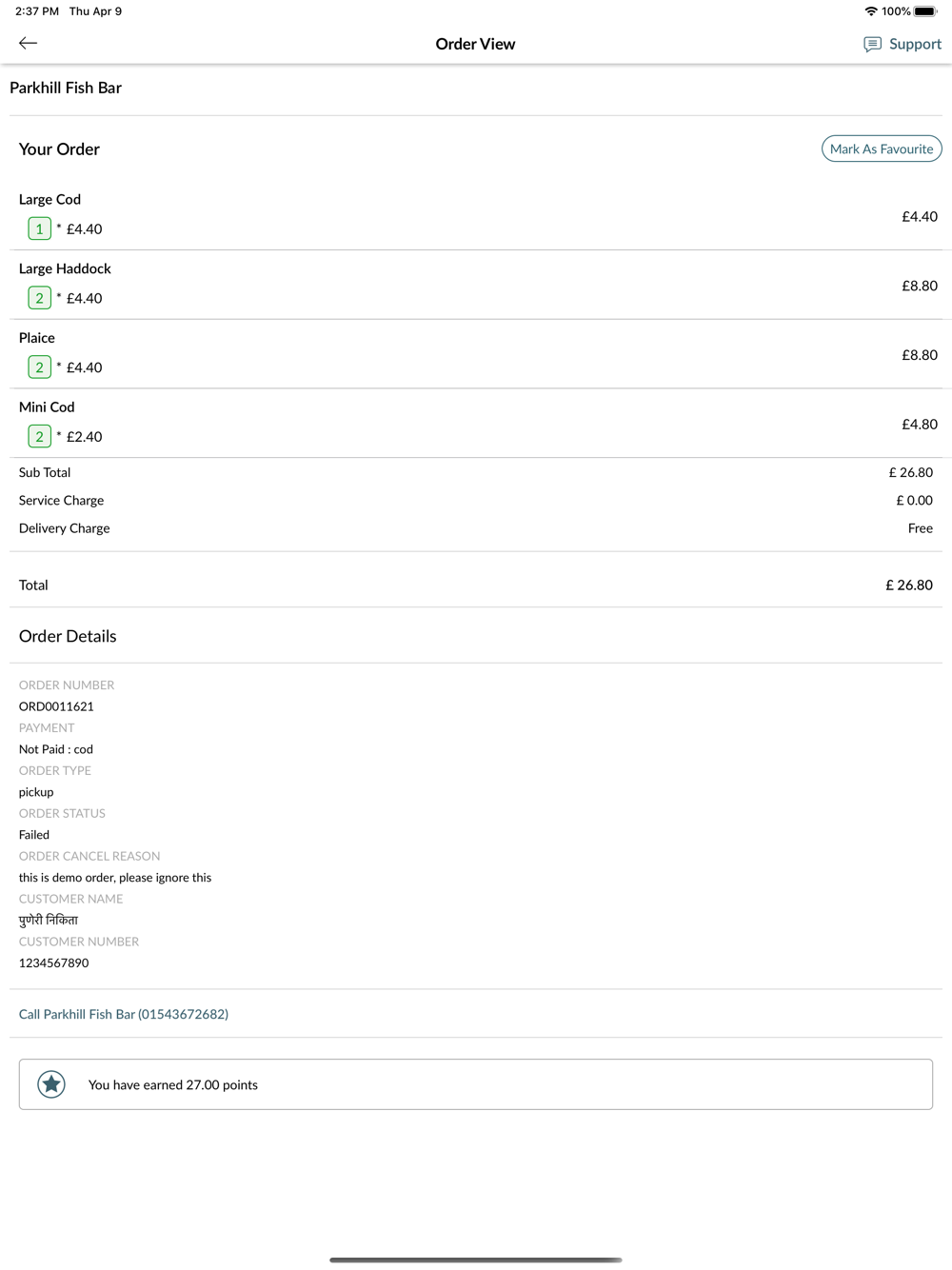The width and height of the screenshot is (952, 1270).
Task: Tap the order number ORD0011621
Action: click(56, 706)
